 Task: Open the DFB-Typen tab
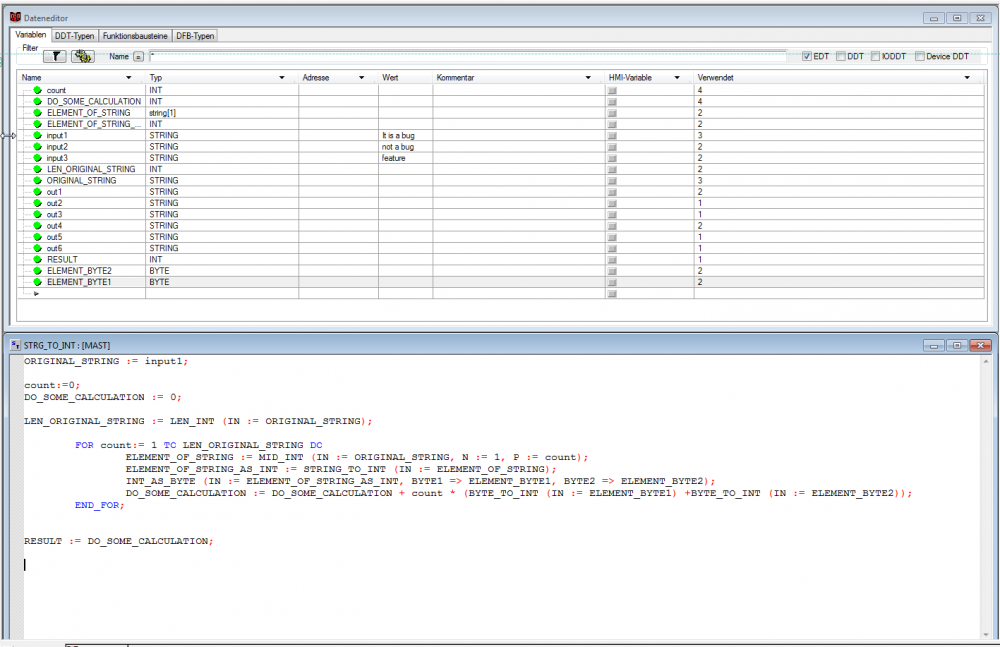195,36
